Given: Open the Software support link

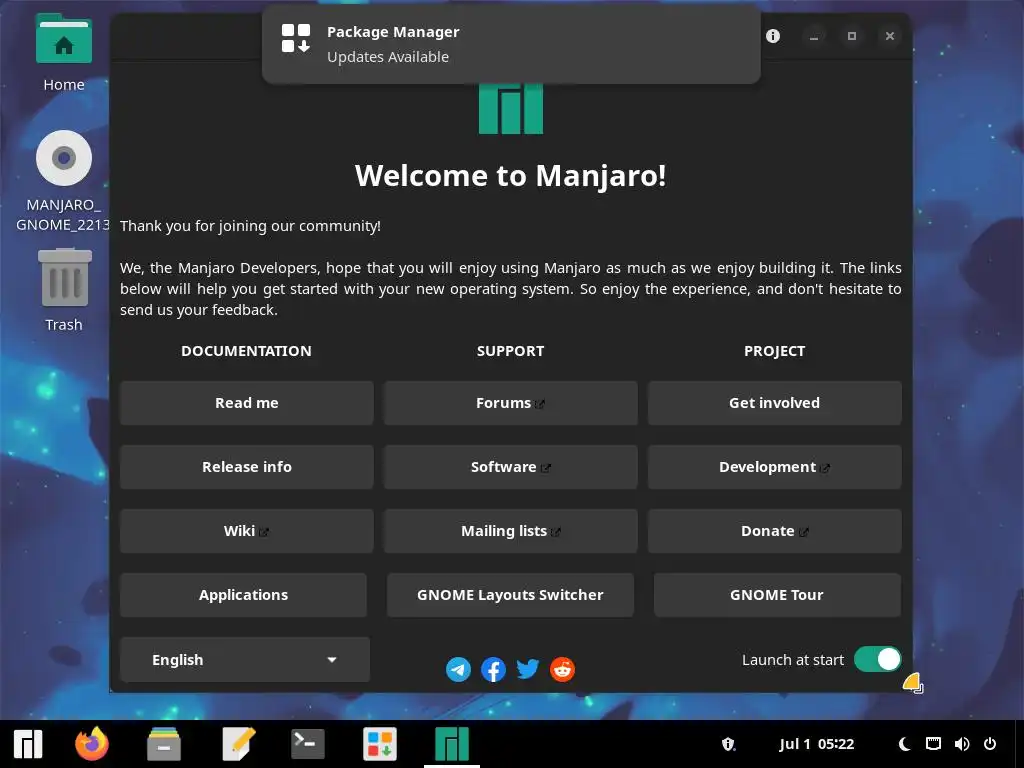Looking at the screenshot, I should (x=511, y=467).
